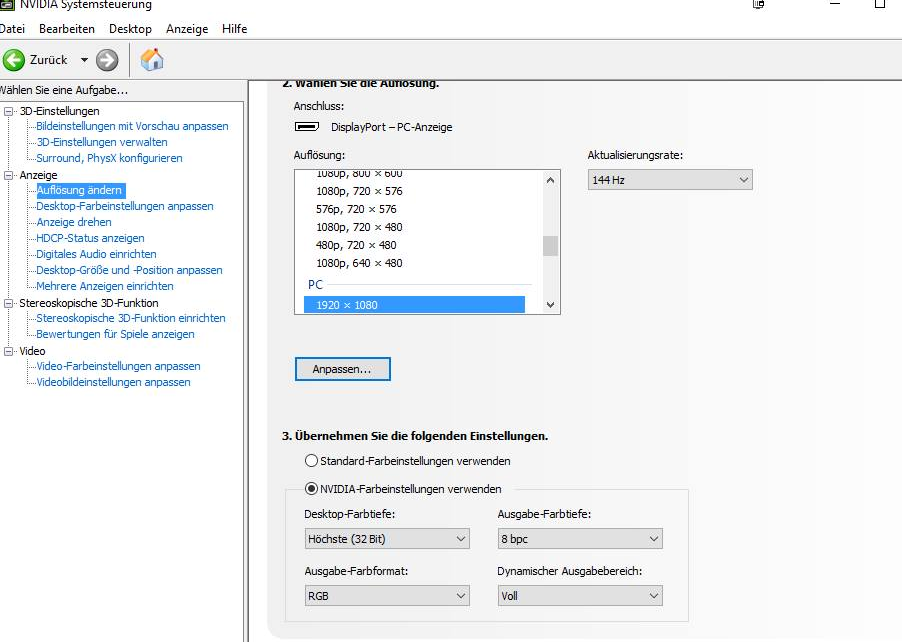
Task: Click the resolution list scrollbar thumb
Action: click(551, 246)
